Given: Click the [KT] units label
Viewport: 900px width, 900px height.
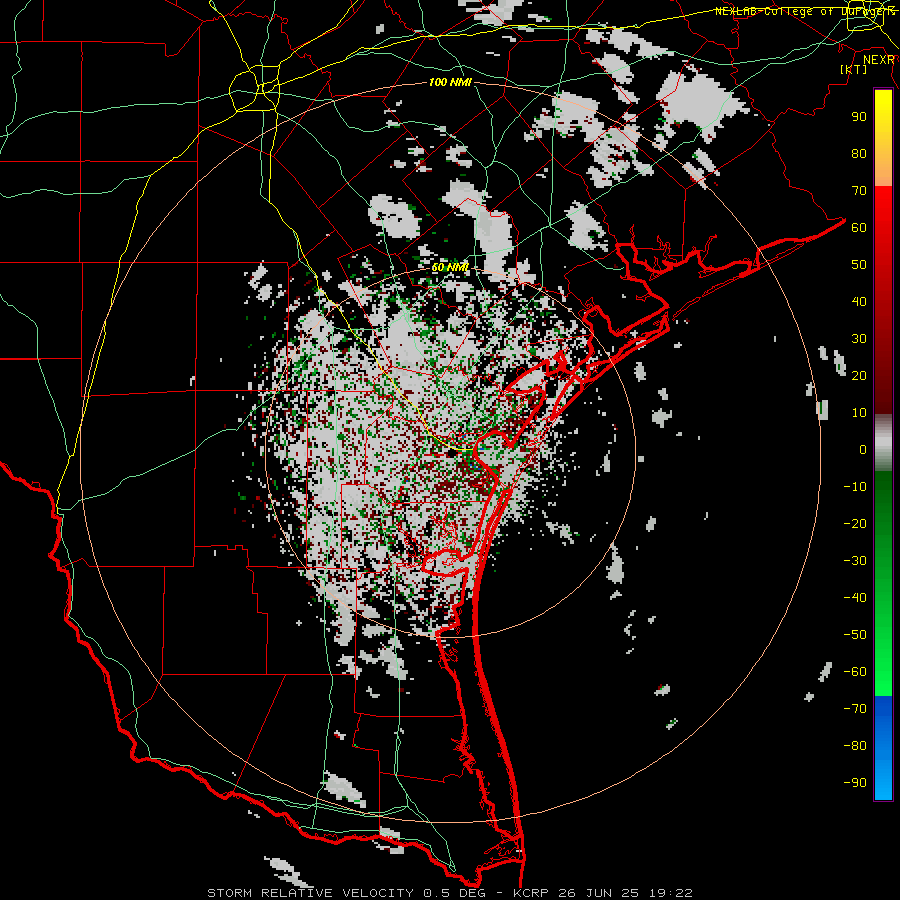Looking at the screenshot, I should (x=853, y=69).
